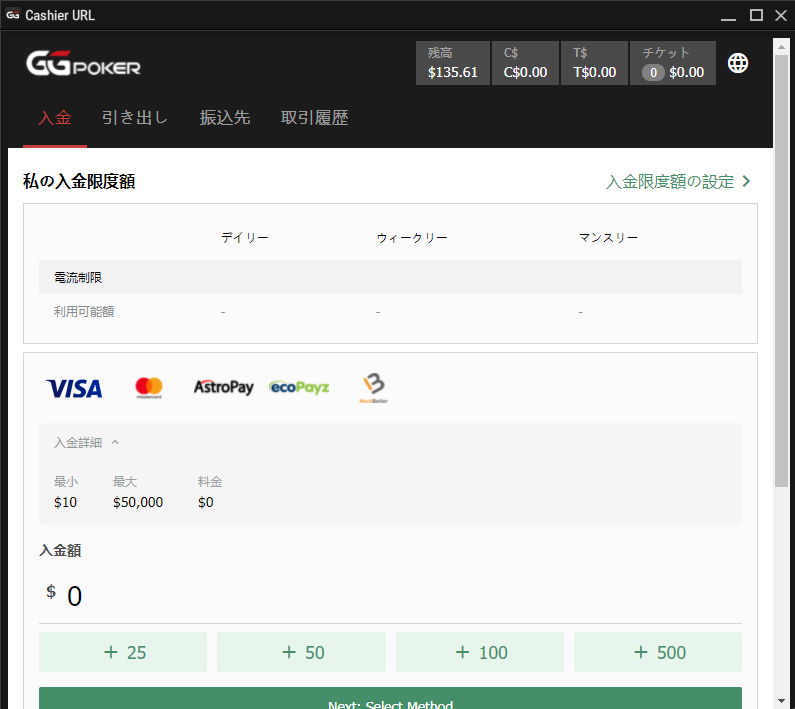
Task: Open the 振込先 tab
Action: click(225, 118)
